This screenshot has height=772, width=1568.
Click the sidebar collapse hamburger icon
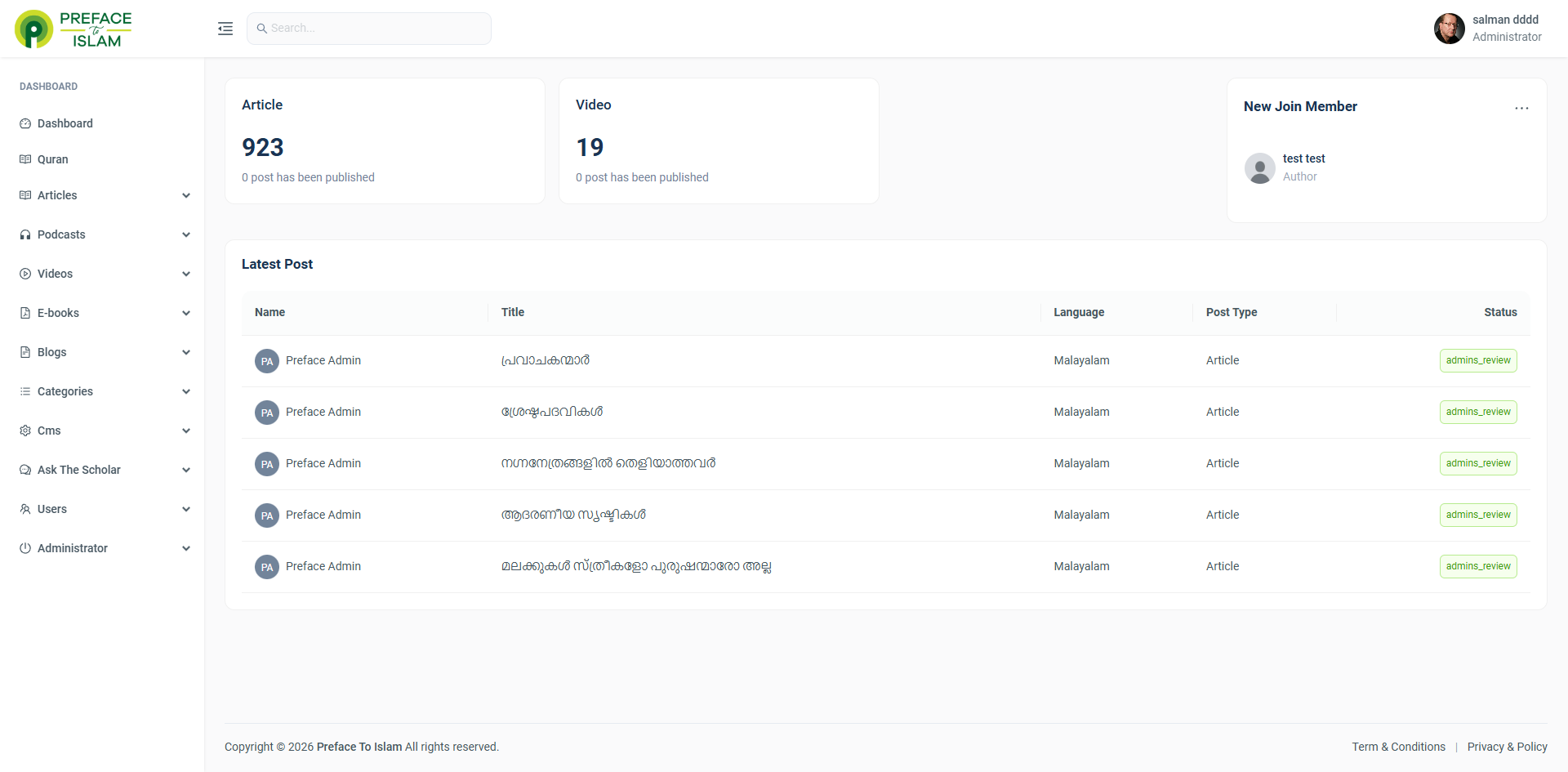click(225, 29)
